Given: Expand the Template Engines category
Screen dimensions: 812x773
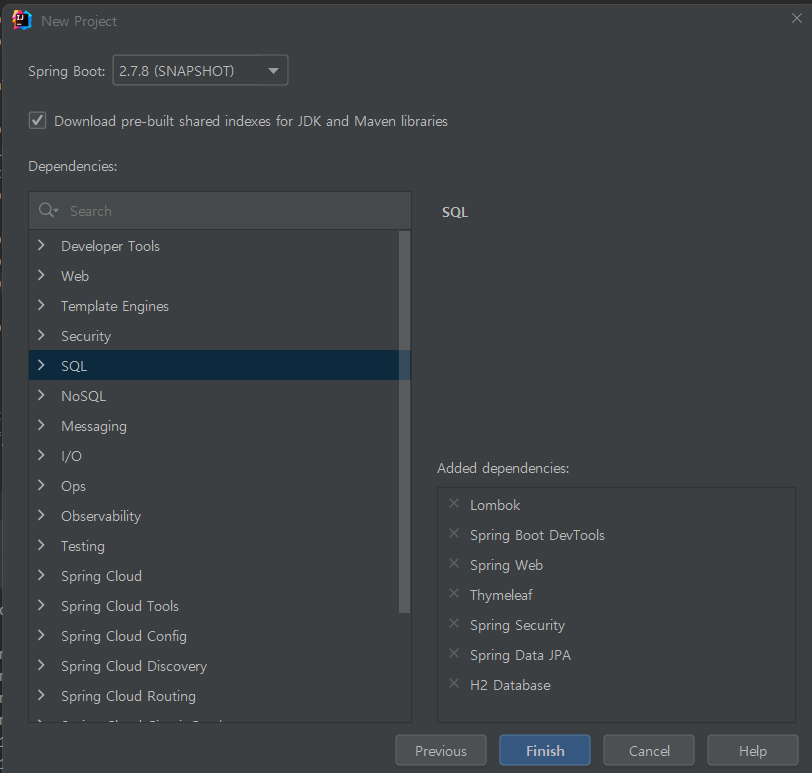Looking at the screenshot, I should tap(41, 305).
